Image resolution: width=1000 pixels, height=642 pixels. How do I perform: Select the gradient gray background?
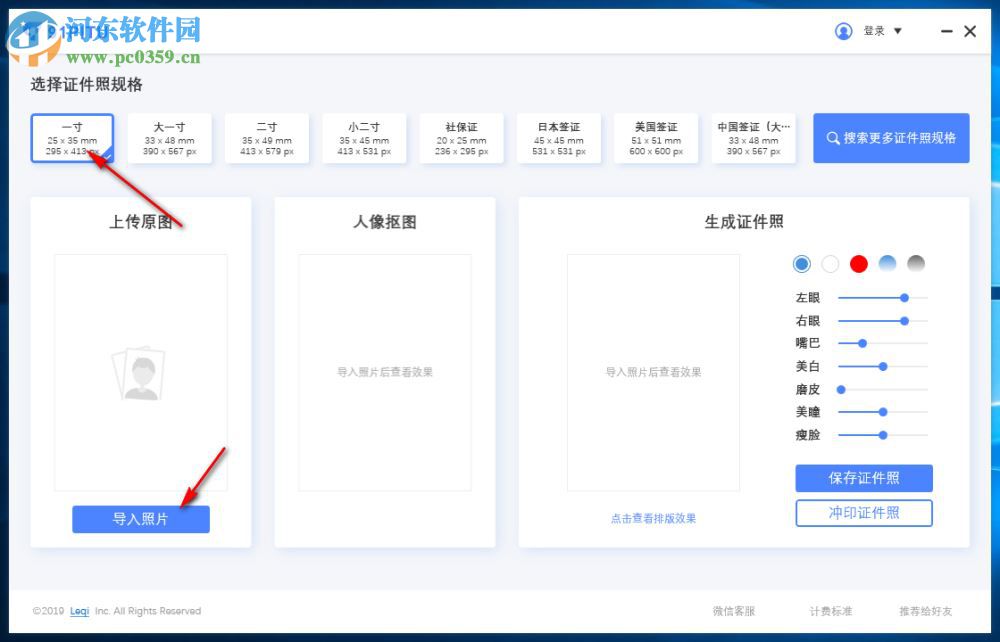[916, 263]
